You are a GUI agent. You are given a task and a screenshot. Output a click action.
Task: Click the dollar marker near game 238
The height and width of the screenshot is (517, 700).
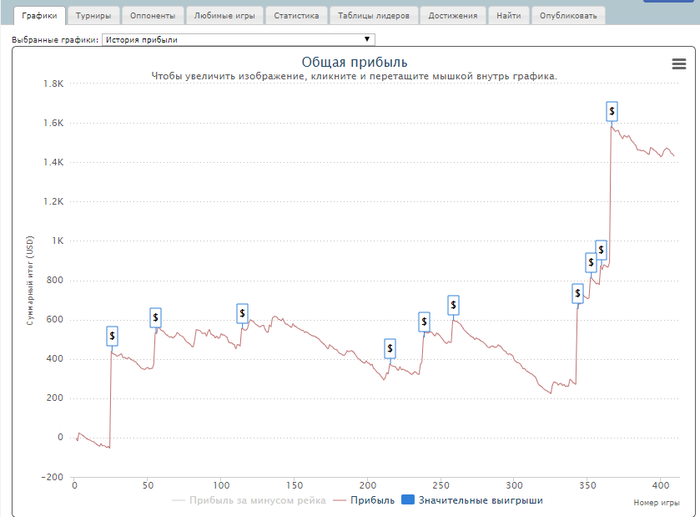pos(424,321)
